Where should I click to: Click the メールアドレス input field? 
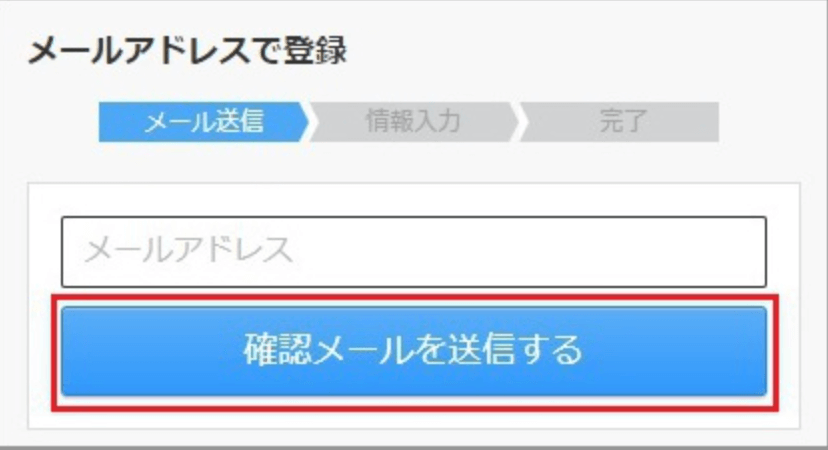tap(413, 251)
